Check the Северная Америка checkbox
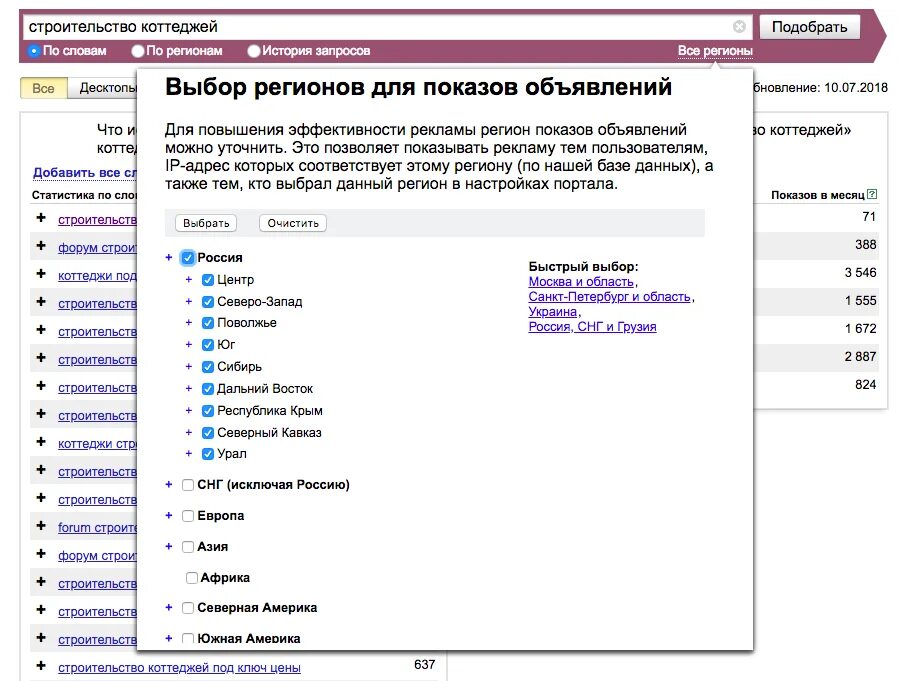907x681 pixels. (x=188, y=608)
